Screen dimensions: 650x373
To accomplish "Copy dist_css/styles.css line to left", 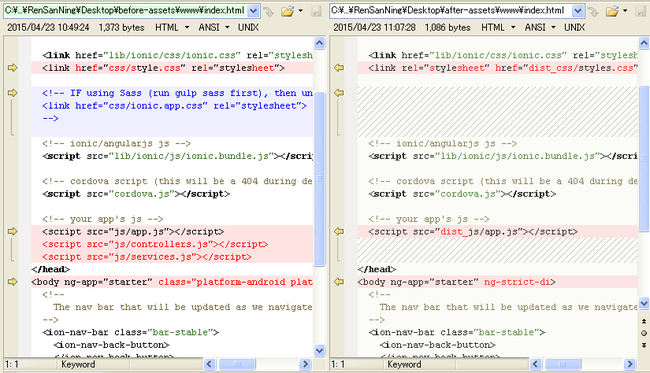I will (x=339, y=68).
